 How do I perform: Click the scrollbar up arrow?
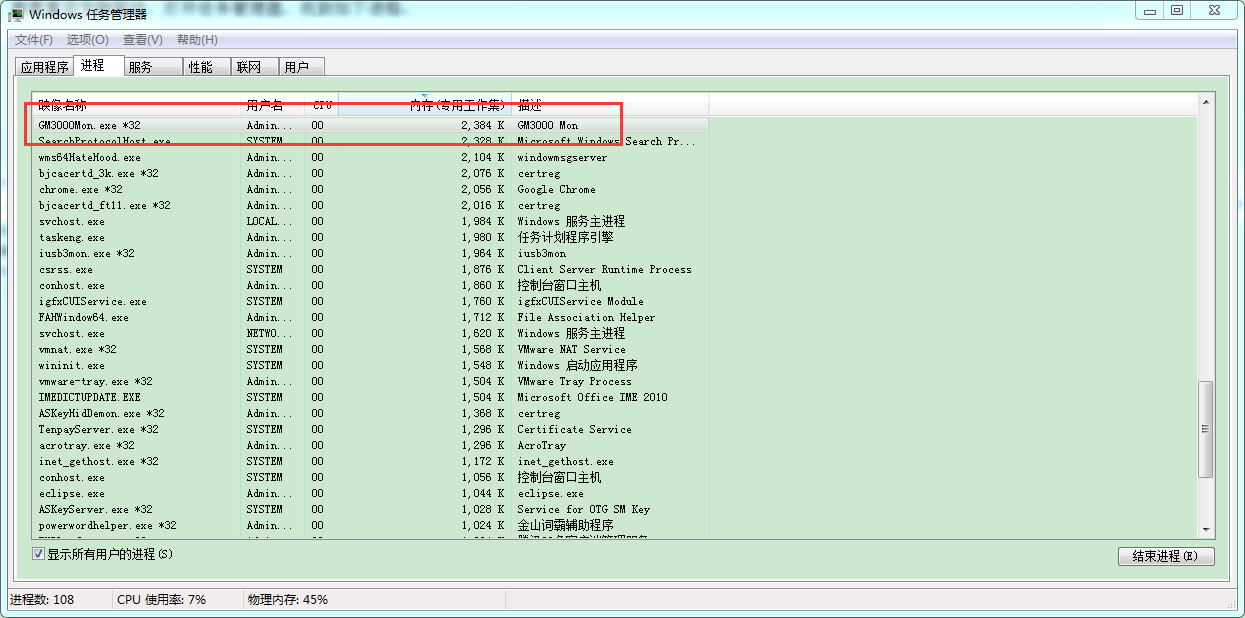[1206, 102]
